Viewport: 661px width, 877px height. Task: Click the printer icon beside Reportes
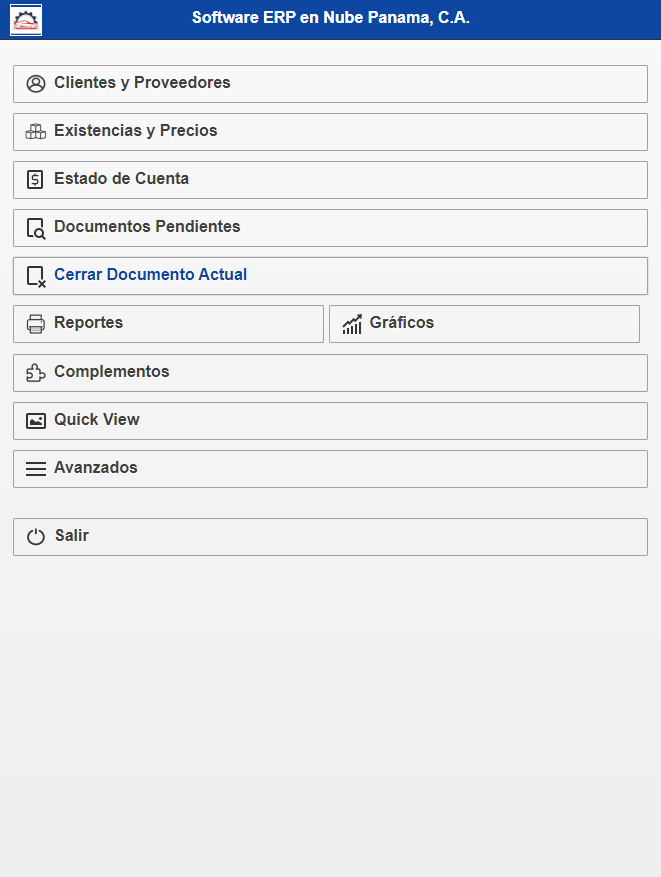36,324
